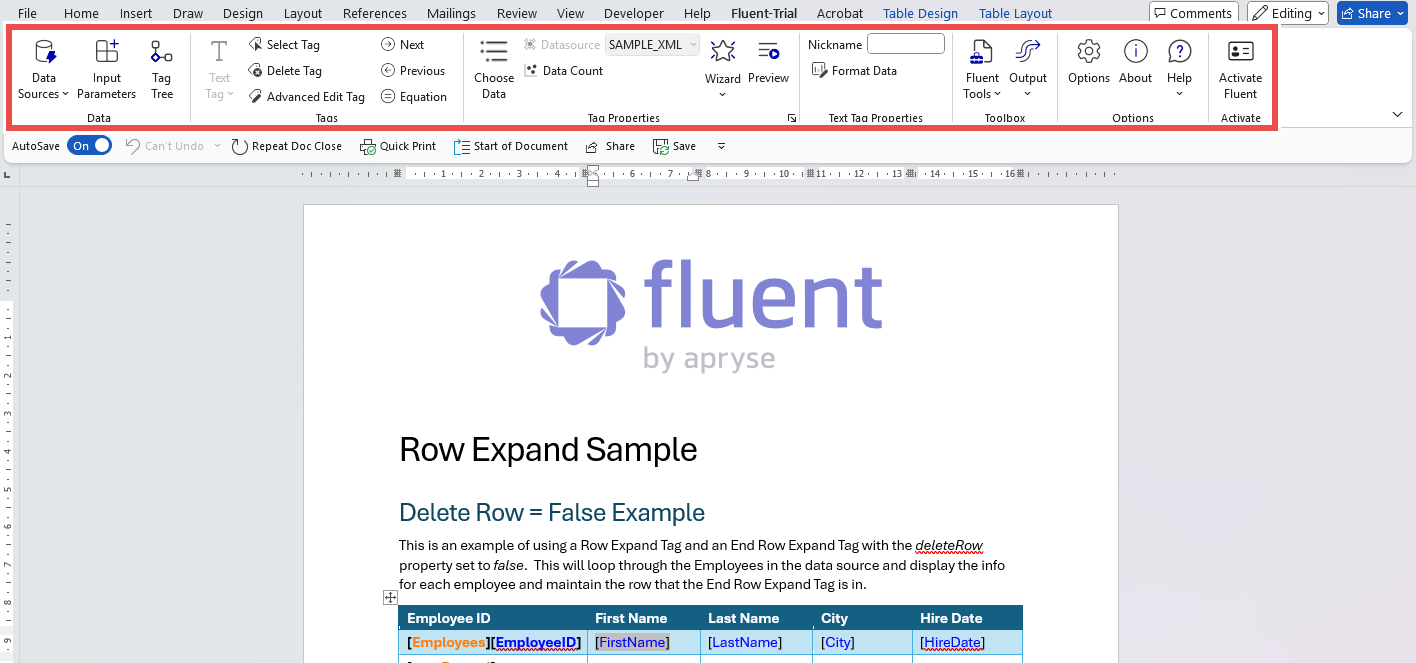This screenshot has width=1416, height=663.
Task: Open the About info icon
Action: point(1135,62)
